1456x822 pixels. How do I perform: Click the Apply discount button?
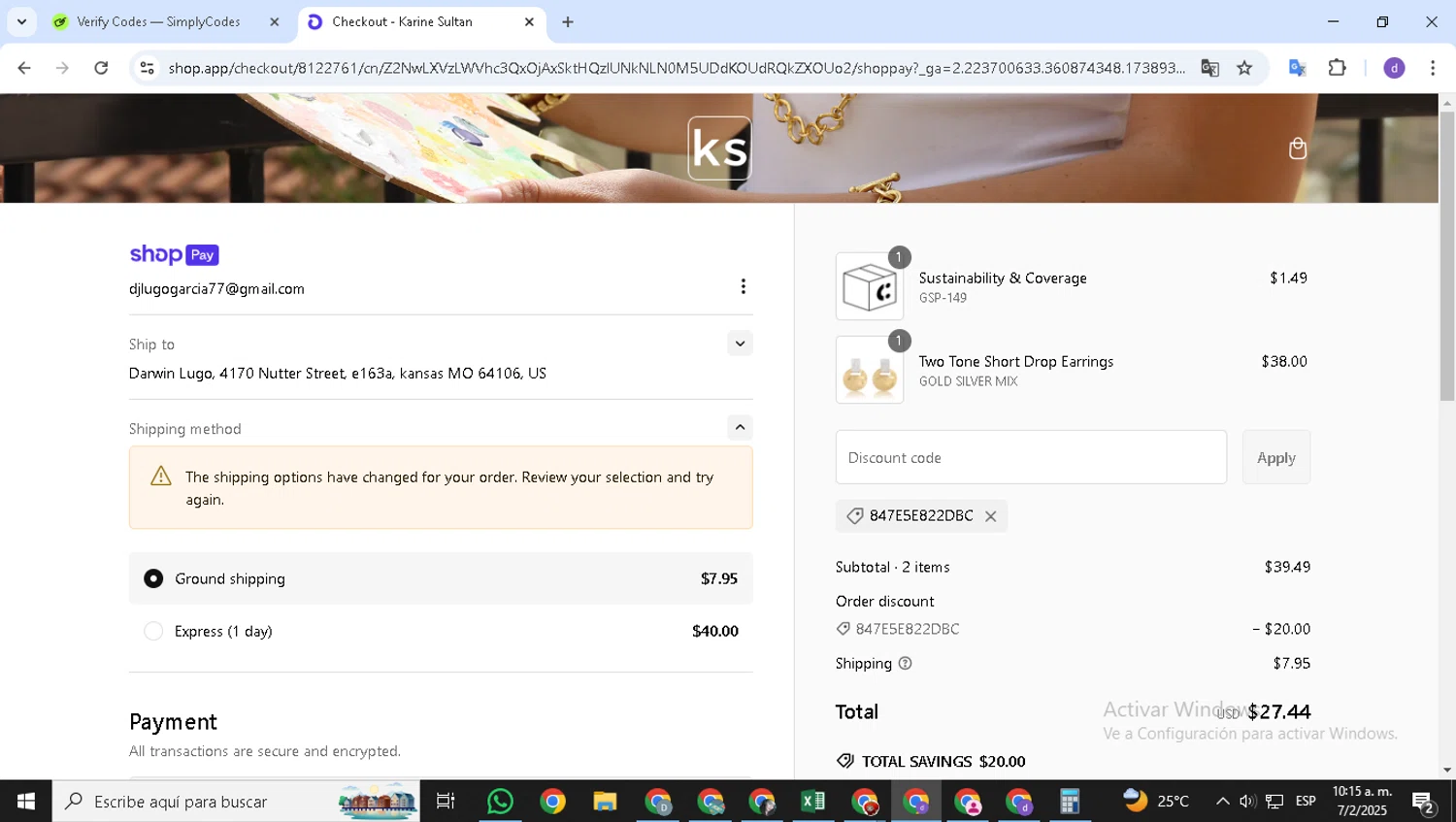tap(1276, 457)
